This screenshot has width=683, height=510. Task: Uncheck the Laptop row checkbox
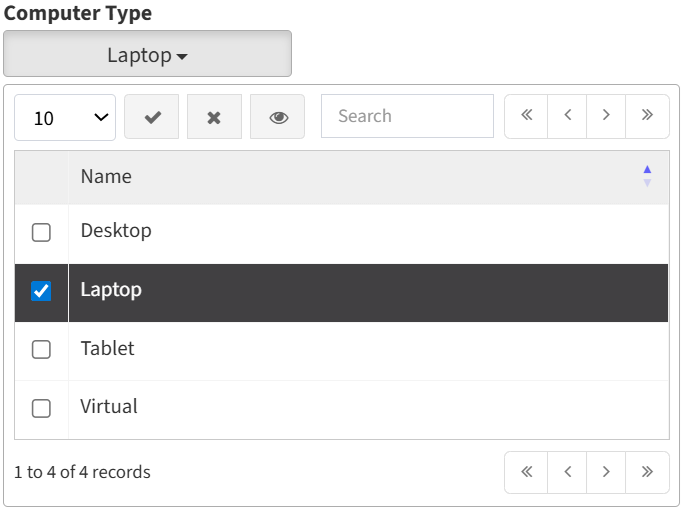click(41, 291)
